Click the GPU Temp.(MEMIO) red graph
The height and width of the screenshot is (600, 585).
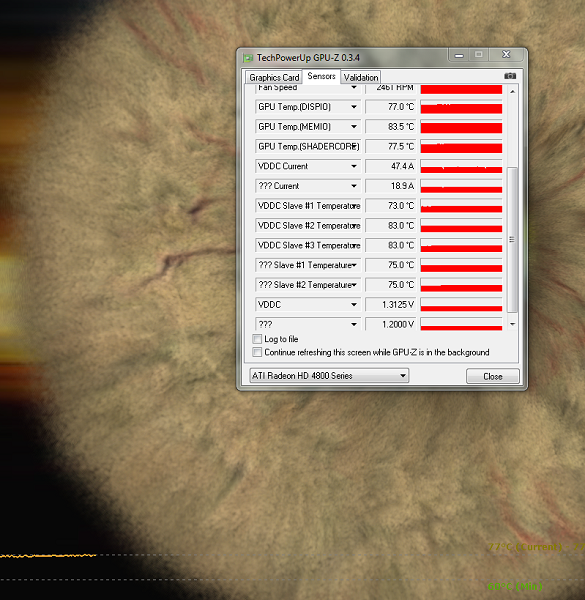pyautogui.click(x=461, y=127)
